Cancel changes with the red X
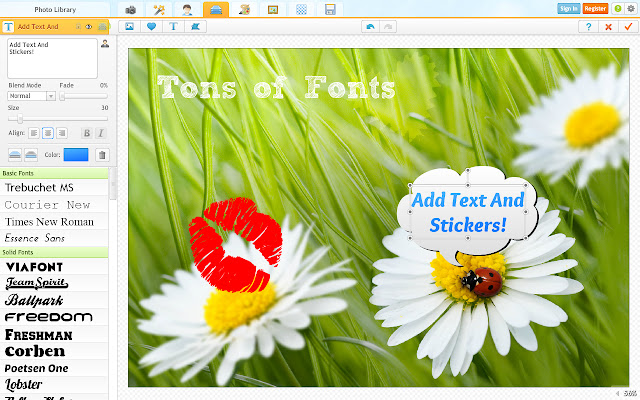 [609, 27]
